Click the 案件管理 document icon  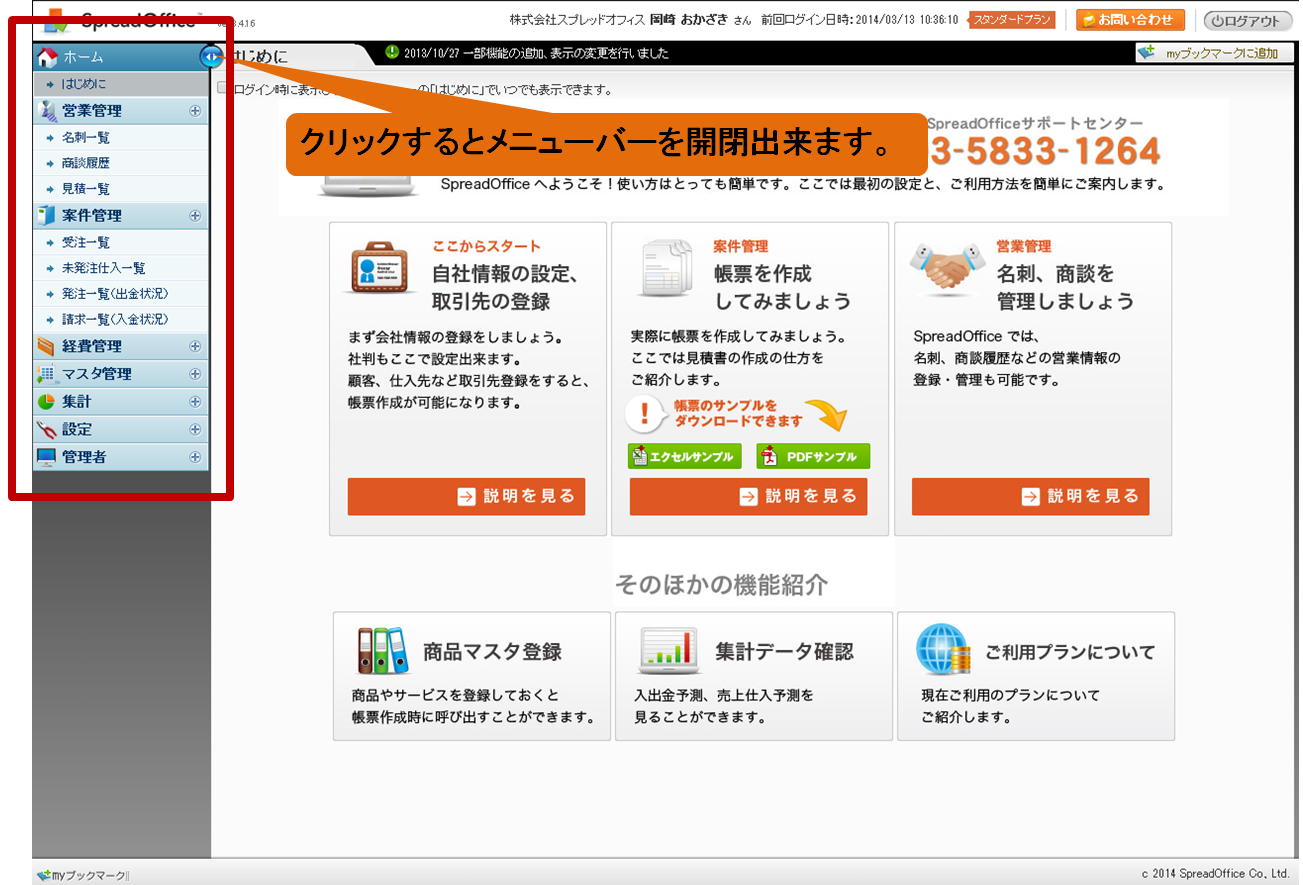coord(46,215)
